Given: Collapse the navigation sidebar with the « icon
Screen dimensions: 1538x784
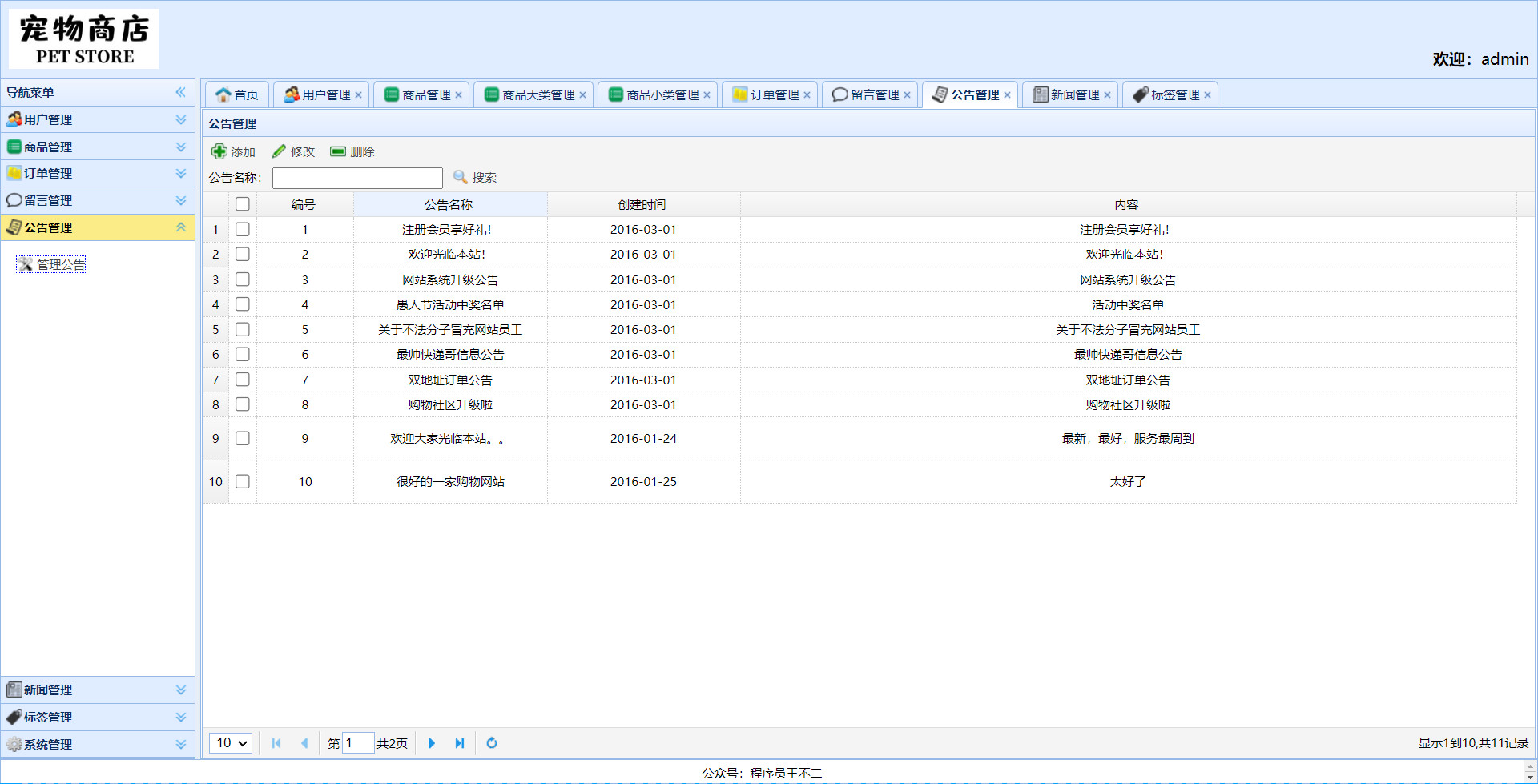Looking at the screenshot, I should click(x=181, y=92).
